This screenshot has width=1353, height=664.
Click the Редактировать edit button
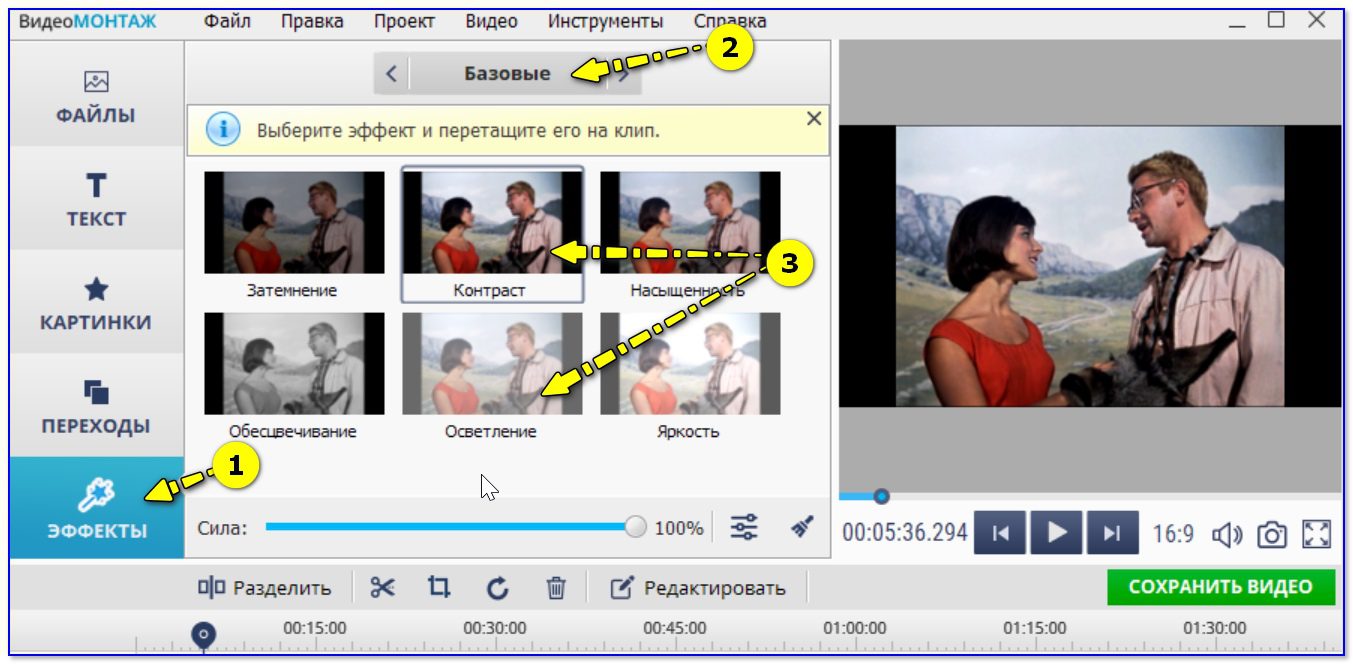pos(698,588)
